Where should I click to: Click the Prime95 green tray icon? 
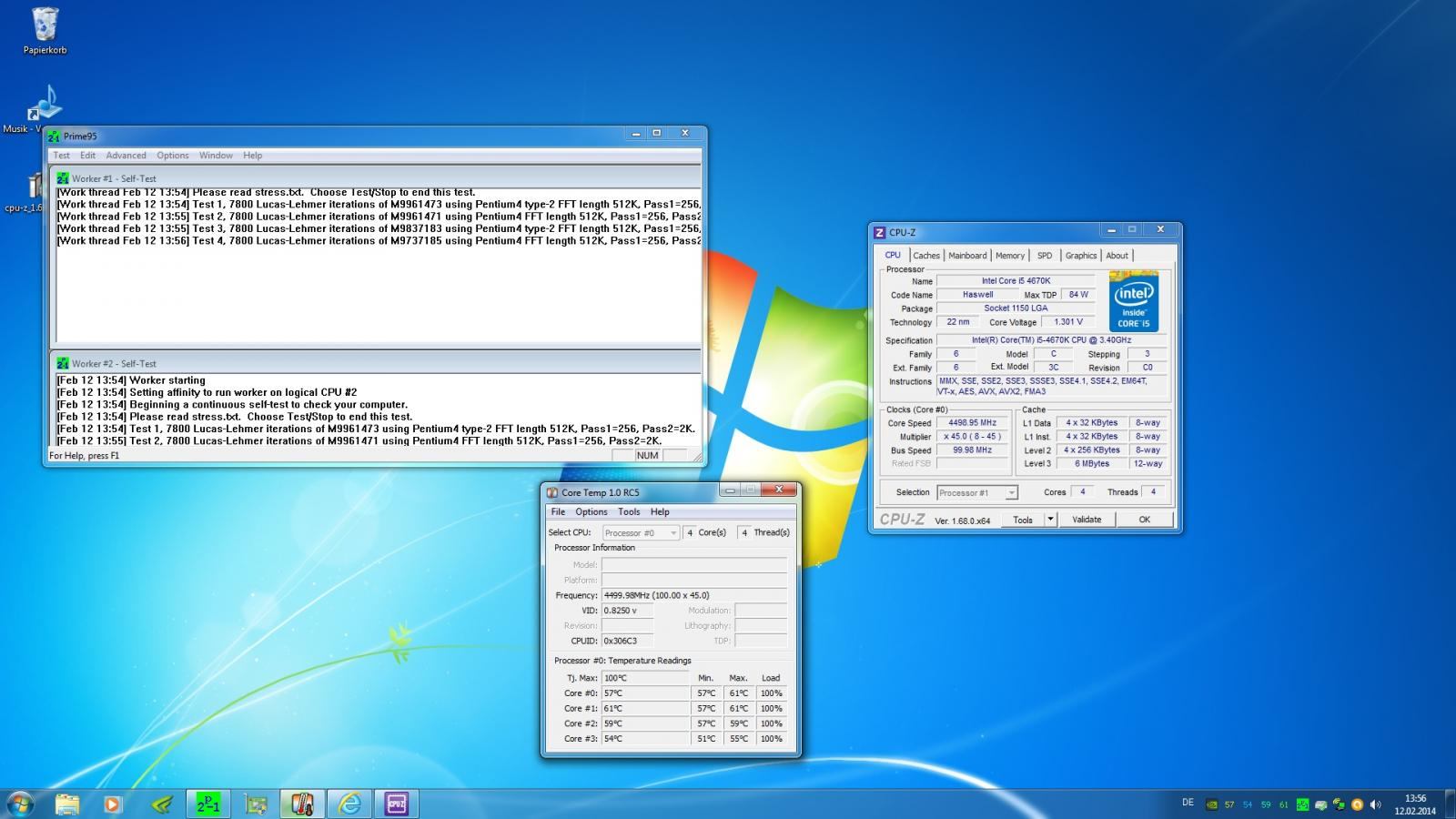point(1302,804)
